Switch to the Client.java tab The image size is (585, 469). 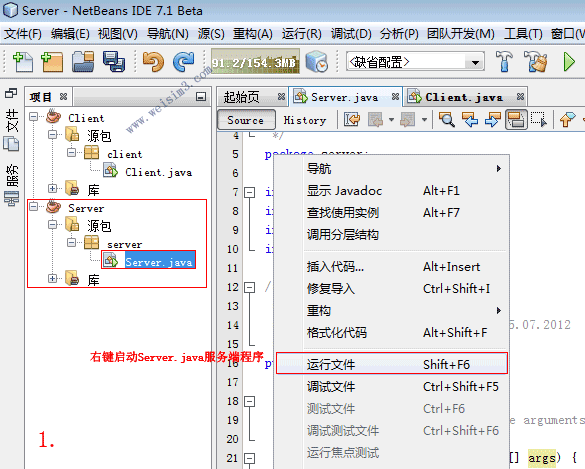(x=464, y=97)
